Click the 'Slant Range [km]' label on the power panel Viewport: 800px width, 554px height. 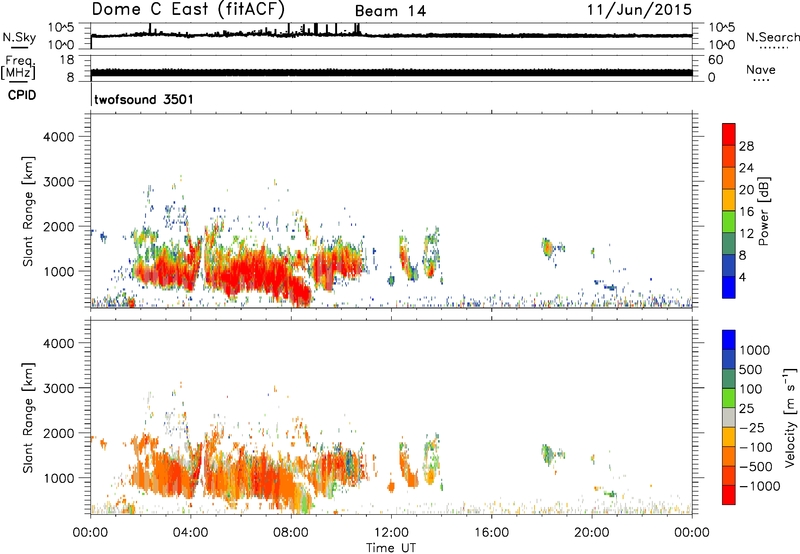click(x=28, y=211)
